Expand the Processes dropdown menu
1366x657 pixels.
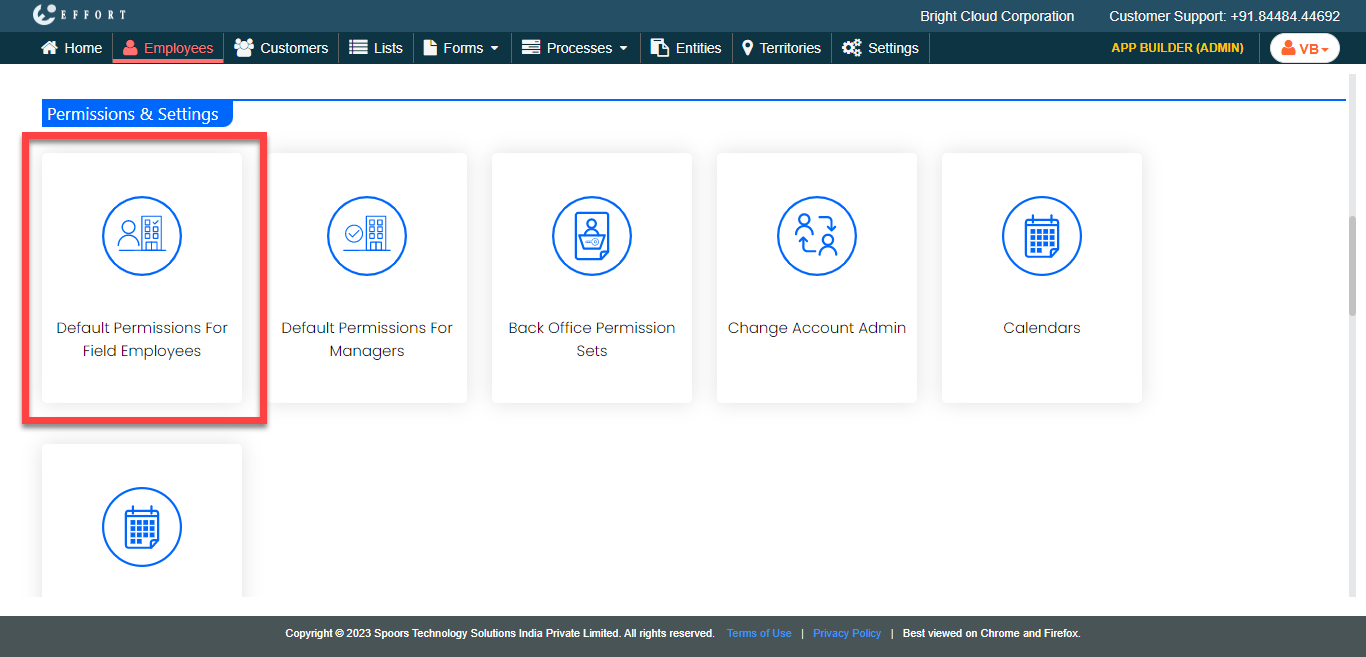575,48
